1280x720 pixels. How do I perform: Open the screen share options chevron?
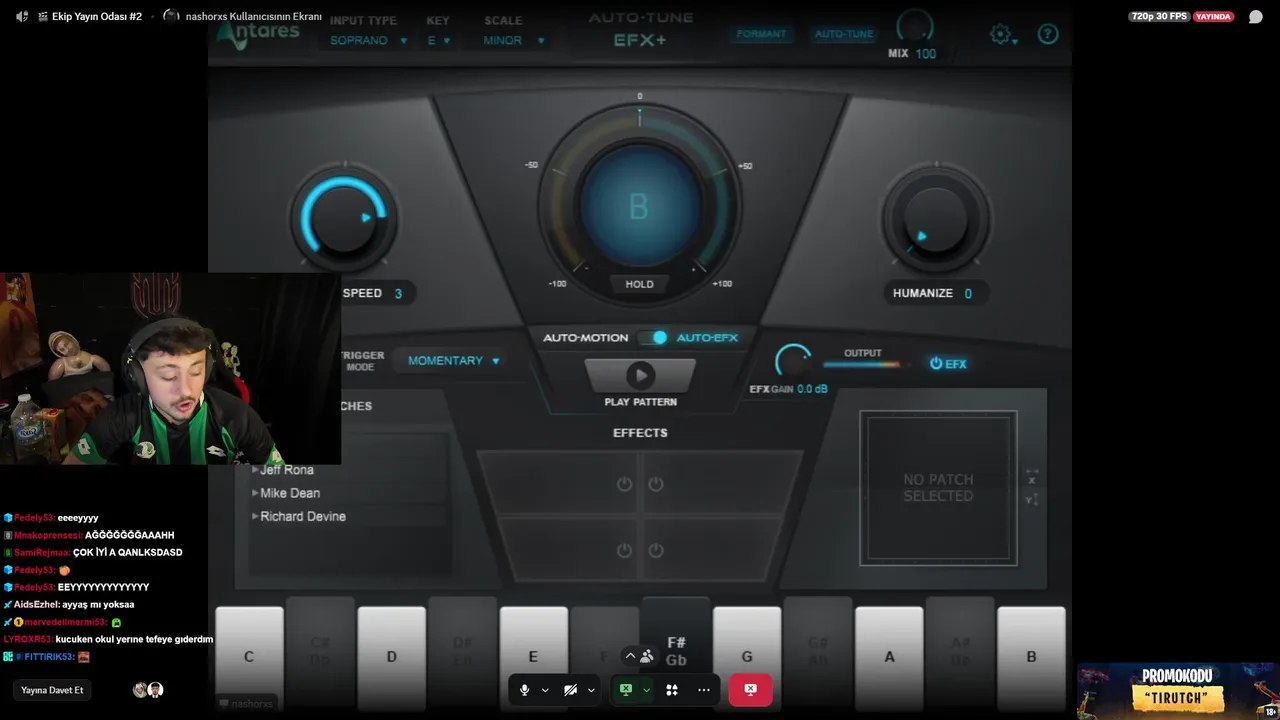tap(647, 690)
